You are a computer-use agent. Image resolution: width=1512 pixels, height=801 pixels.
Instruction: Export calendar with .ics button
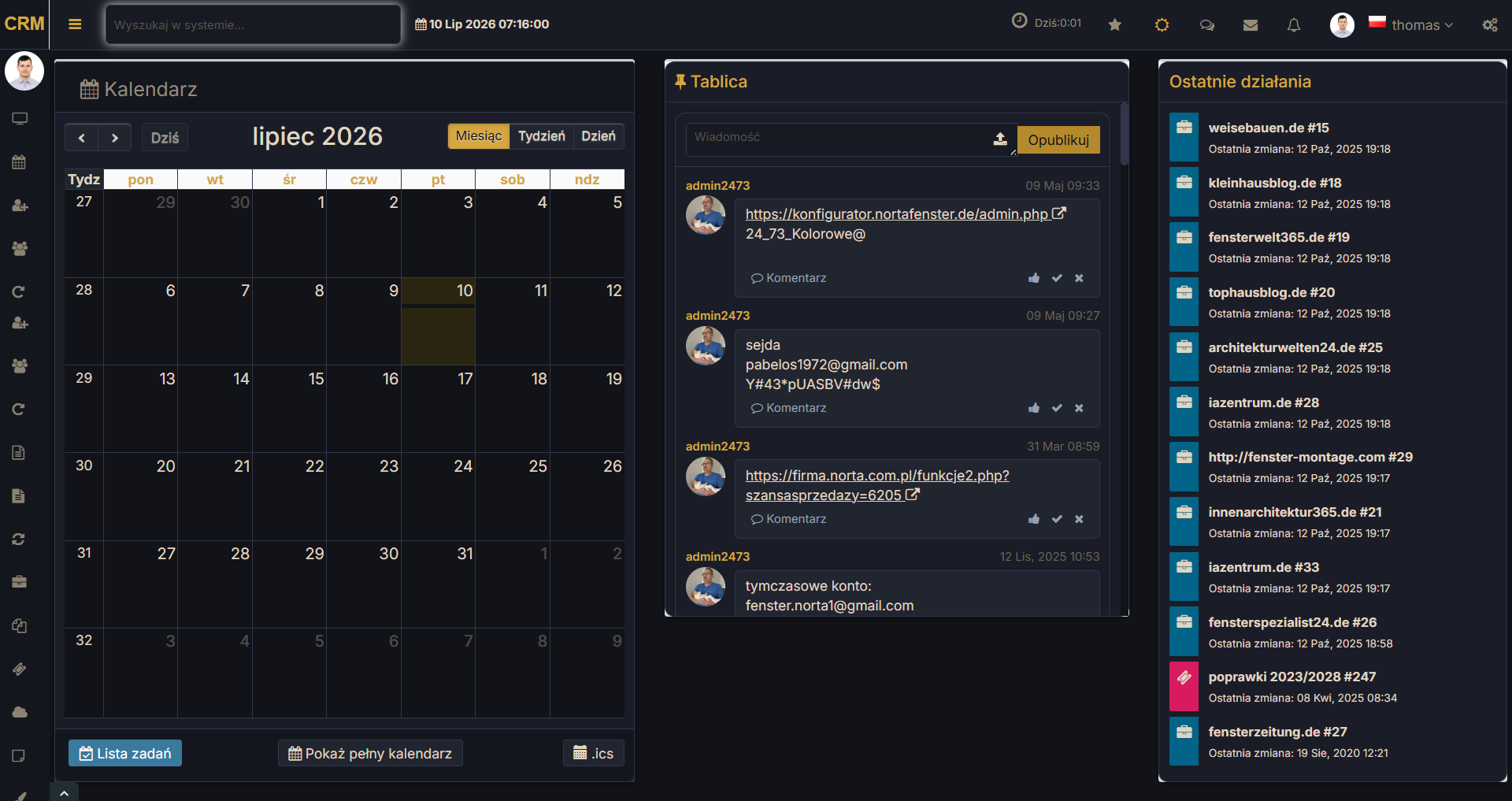[x=594, y=753]
